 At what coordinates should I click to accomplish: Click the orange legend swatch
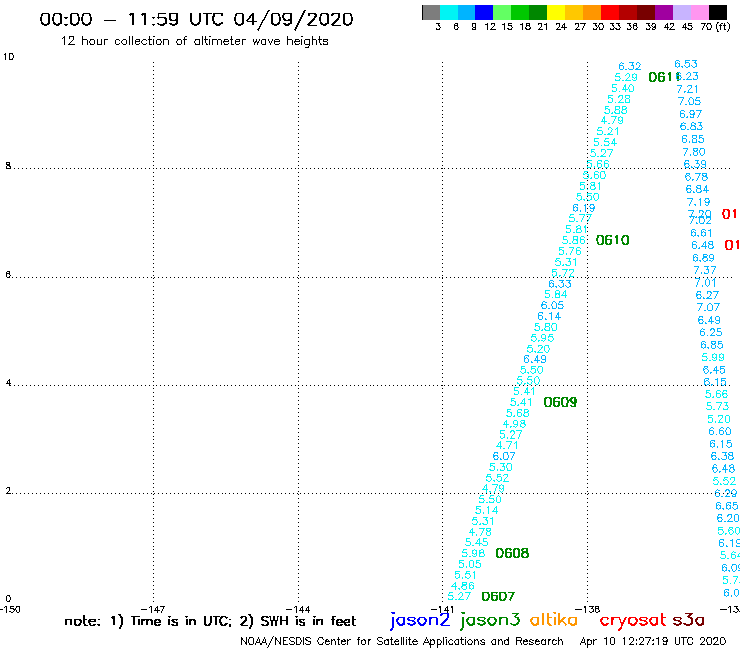(592, 12)
